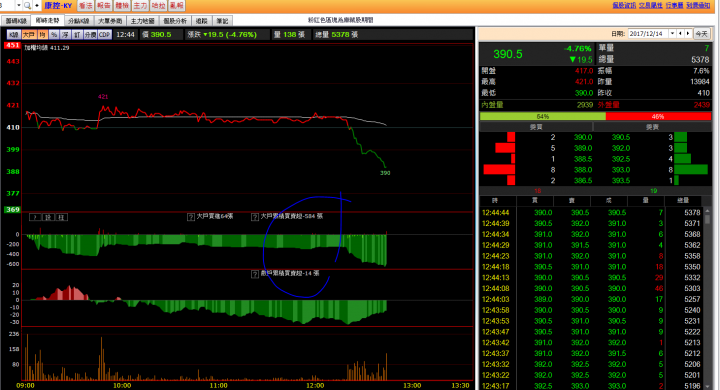Click the 369 lower limit price label

12,209
